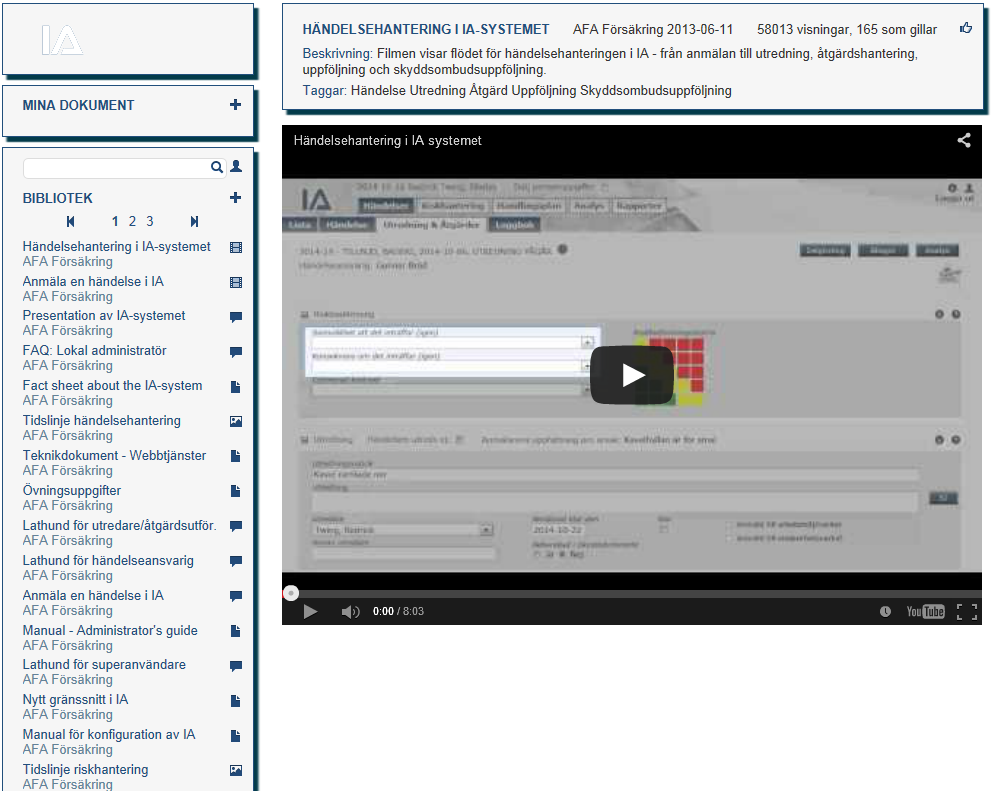Open Teknikdokument - Webbtjänster
The image size is (996, 791).
[x=114, y=456]
